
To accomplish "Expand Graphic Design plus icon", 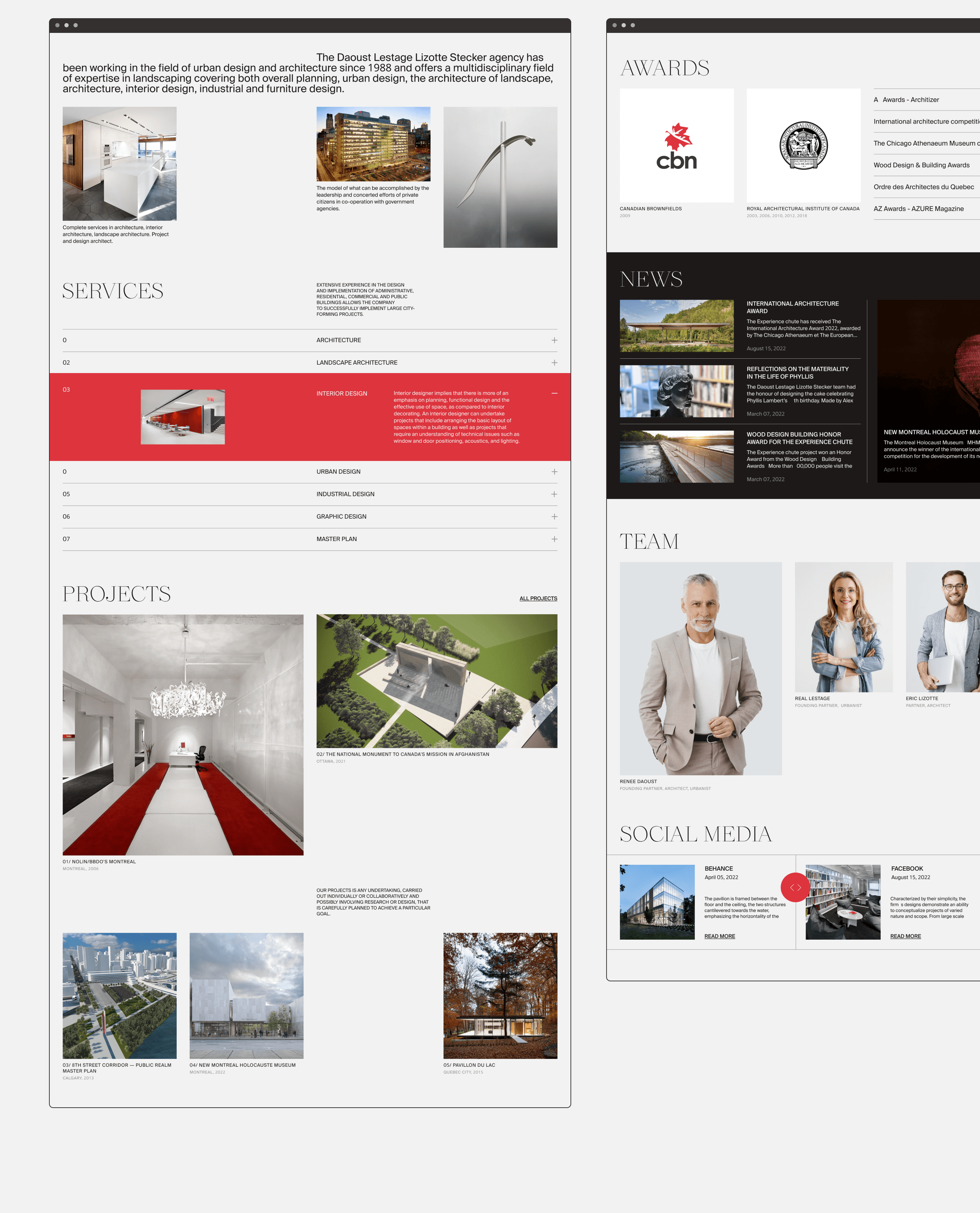I will tap(554, 517).
